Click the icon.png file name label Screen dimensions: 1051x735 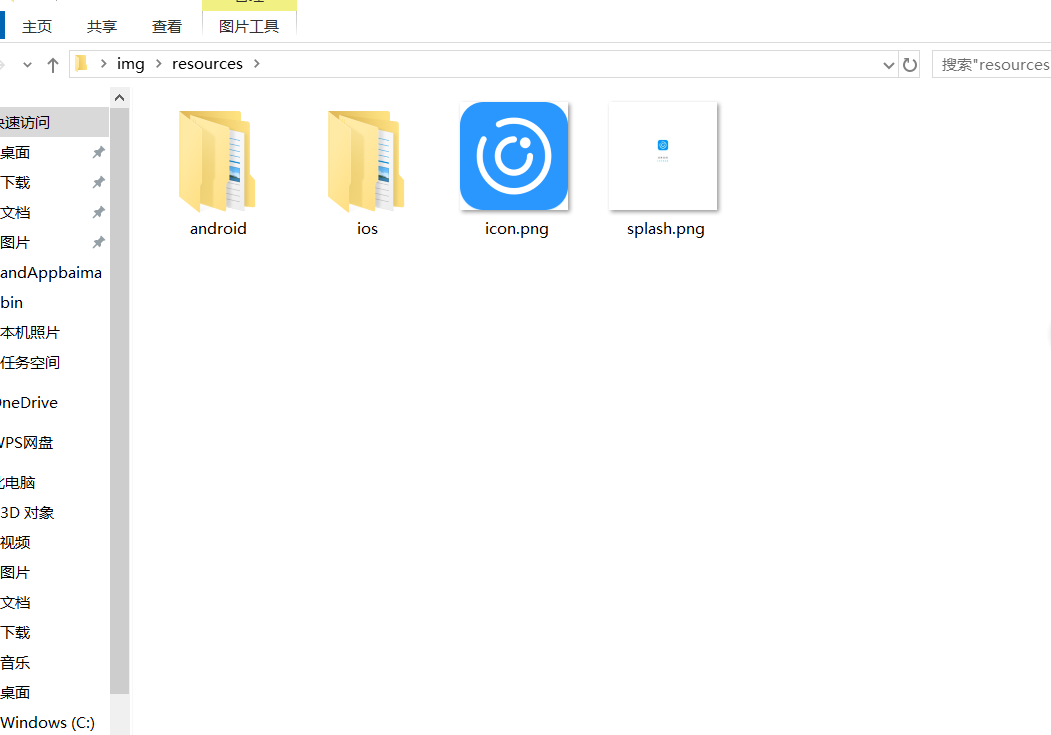click(516, 229)
